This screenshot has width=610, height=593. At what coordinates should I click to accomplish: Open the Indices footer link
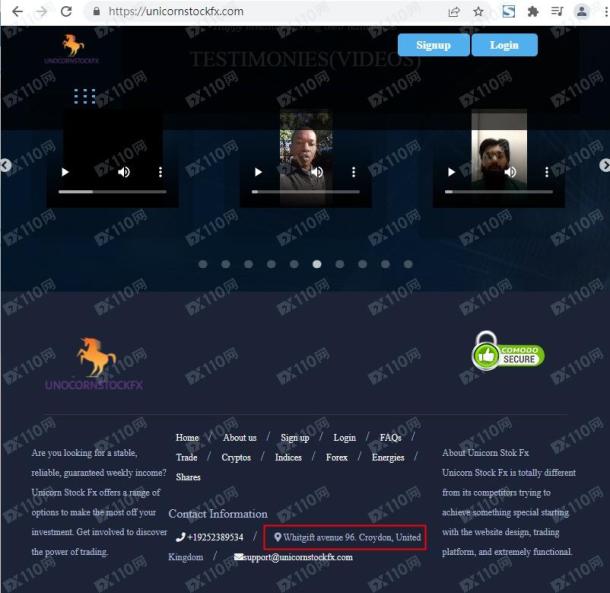(288, 458)
